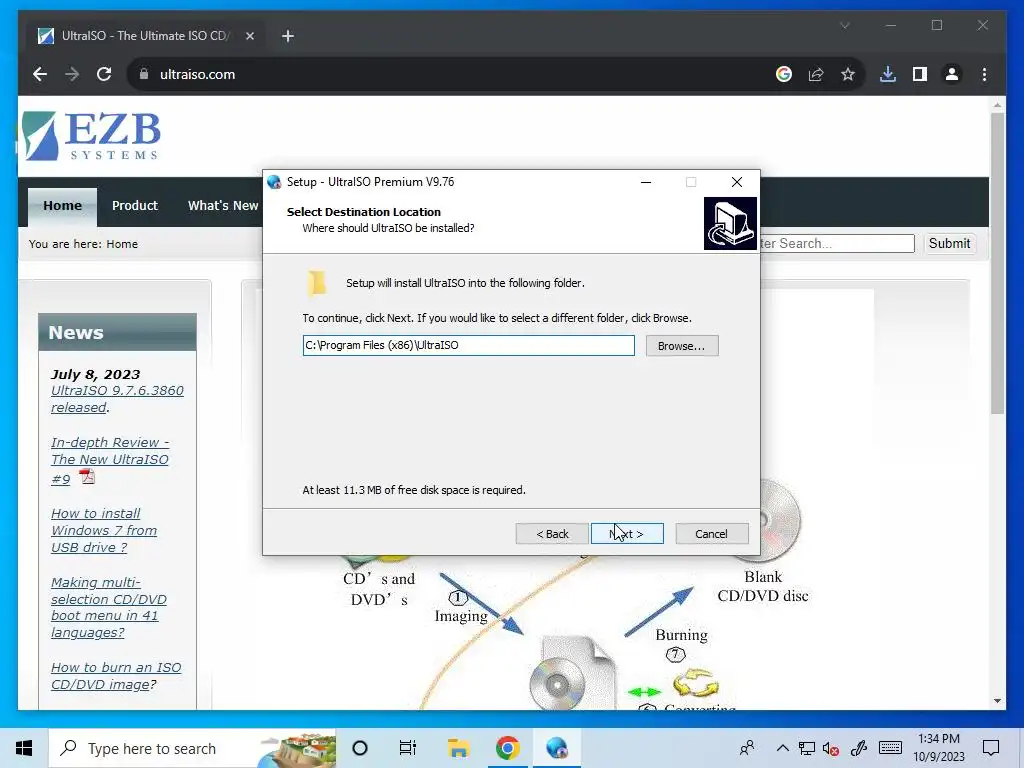Open People icon in system tray

(747, 748)
